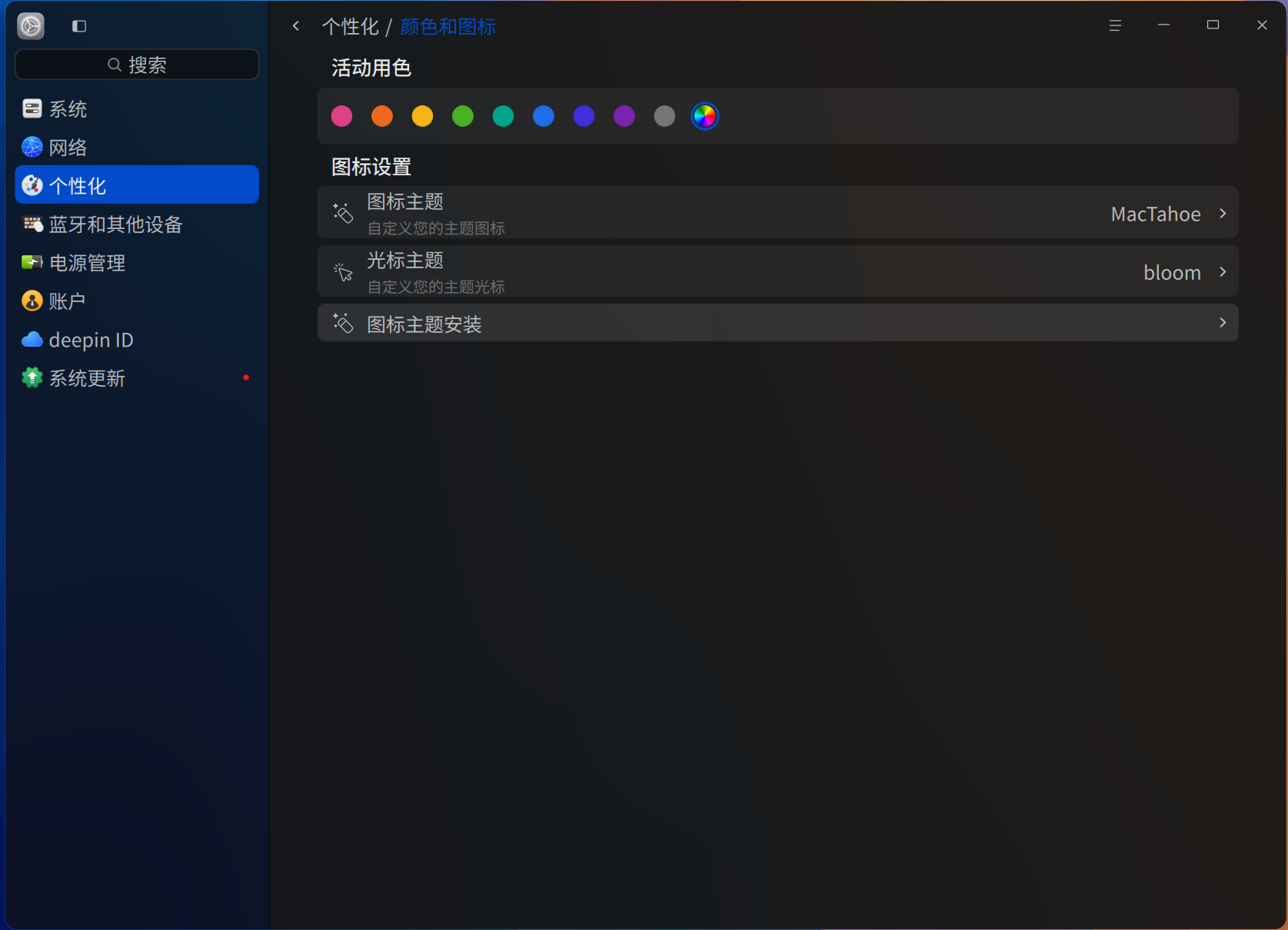
Task: Open deepin ID in sidebar
Action: pos(137,339)
